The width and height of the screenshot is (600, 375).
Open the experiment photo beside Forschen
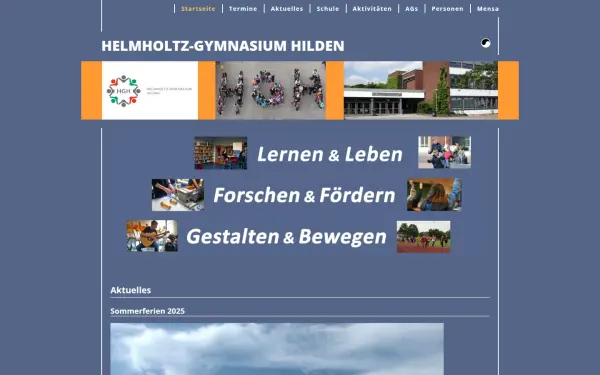point(178,195)
